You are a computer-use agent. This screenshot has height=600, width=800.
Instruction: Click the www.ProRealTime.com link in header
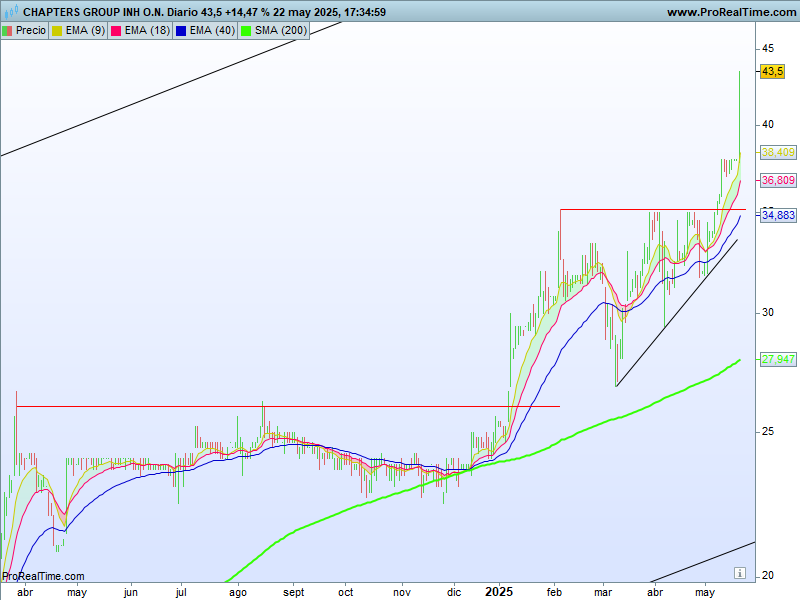coord(731,12)
